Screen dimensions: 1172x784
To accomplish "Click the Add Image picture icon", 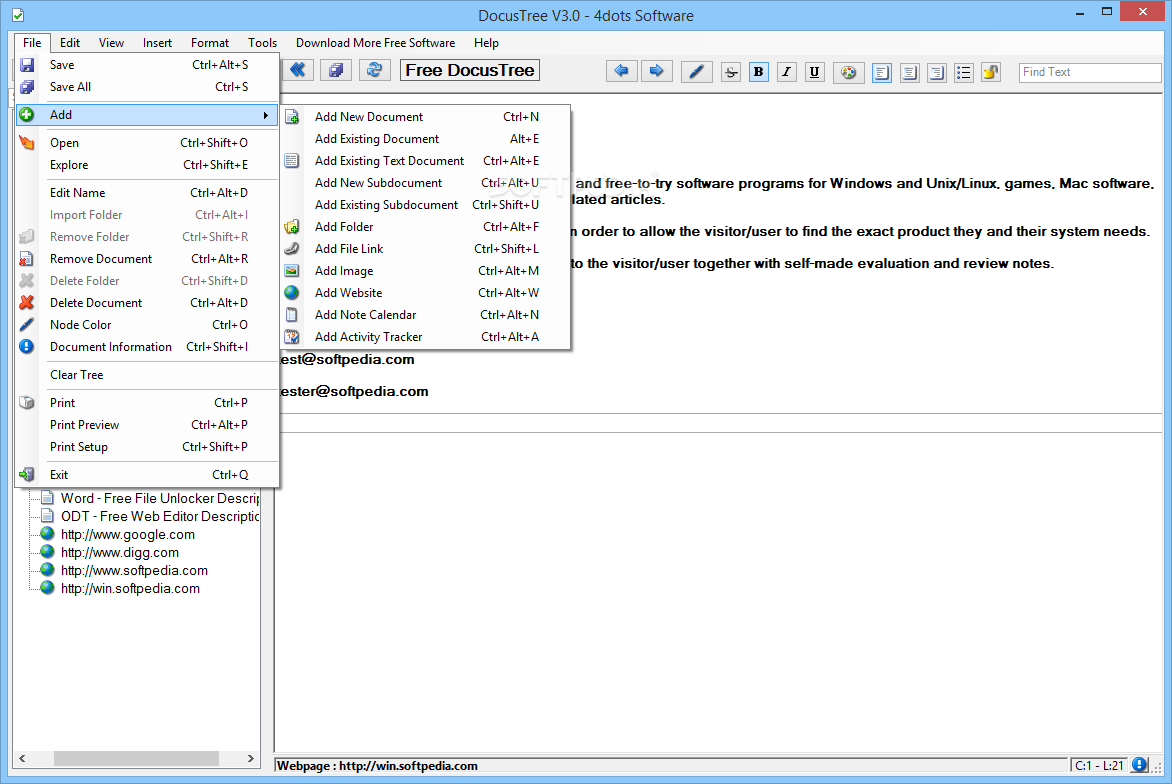I will pyautogui.click(x=292, y=271).
